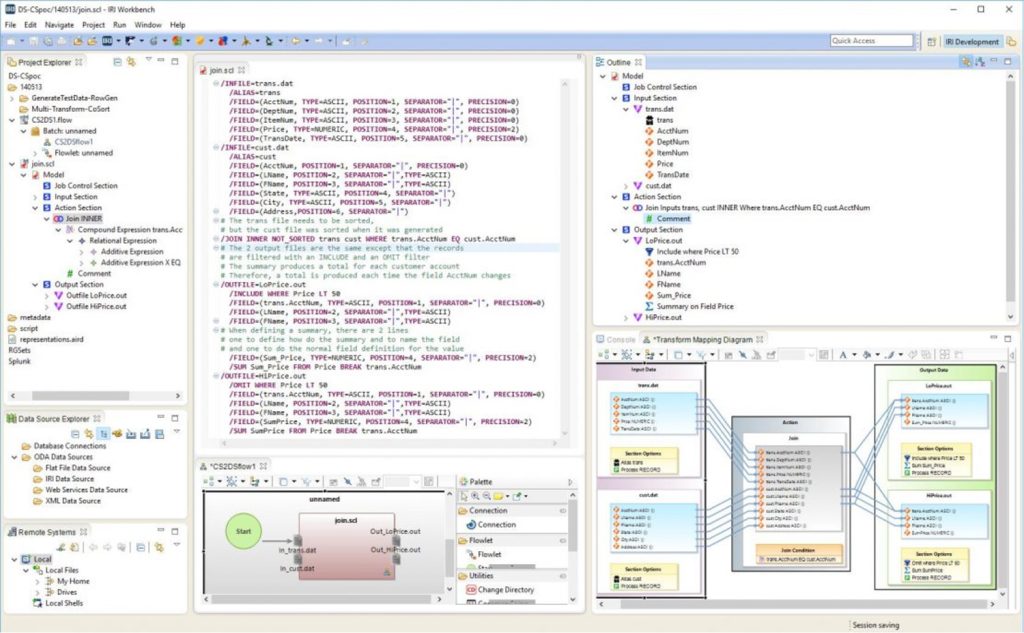The image size is (1024, 633).
Task: Click the Start node in the flow diagram
Action: pyautogui.click(x=243, y=531)
